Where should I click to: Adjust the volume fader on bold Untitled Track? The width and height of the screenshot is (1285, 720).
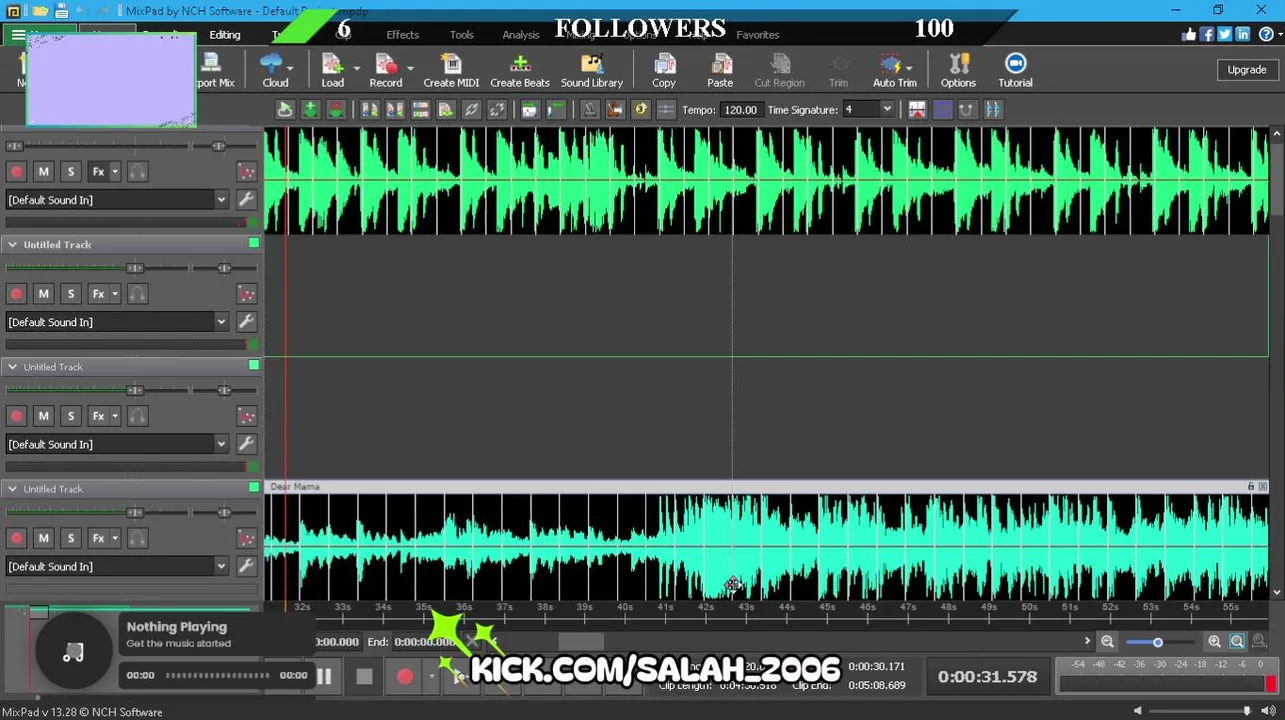point(135,268)
